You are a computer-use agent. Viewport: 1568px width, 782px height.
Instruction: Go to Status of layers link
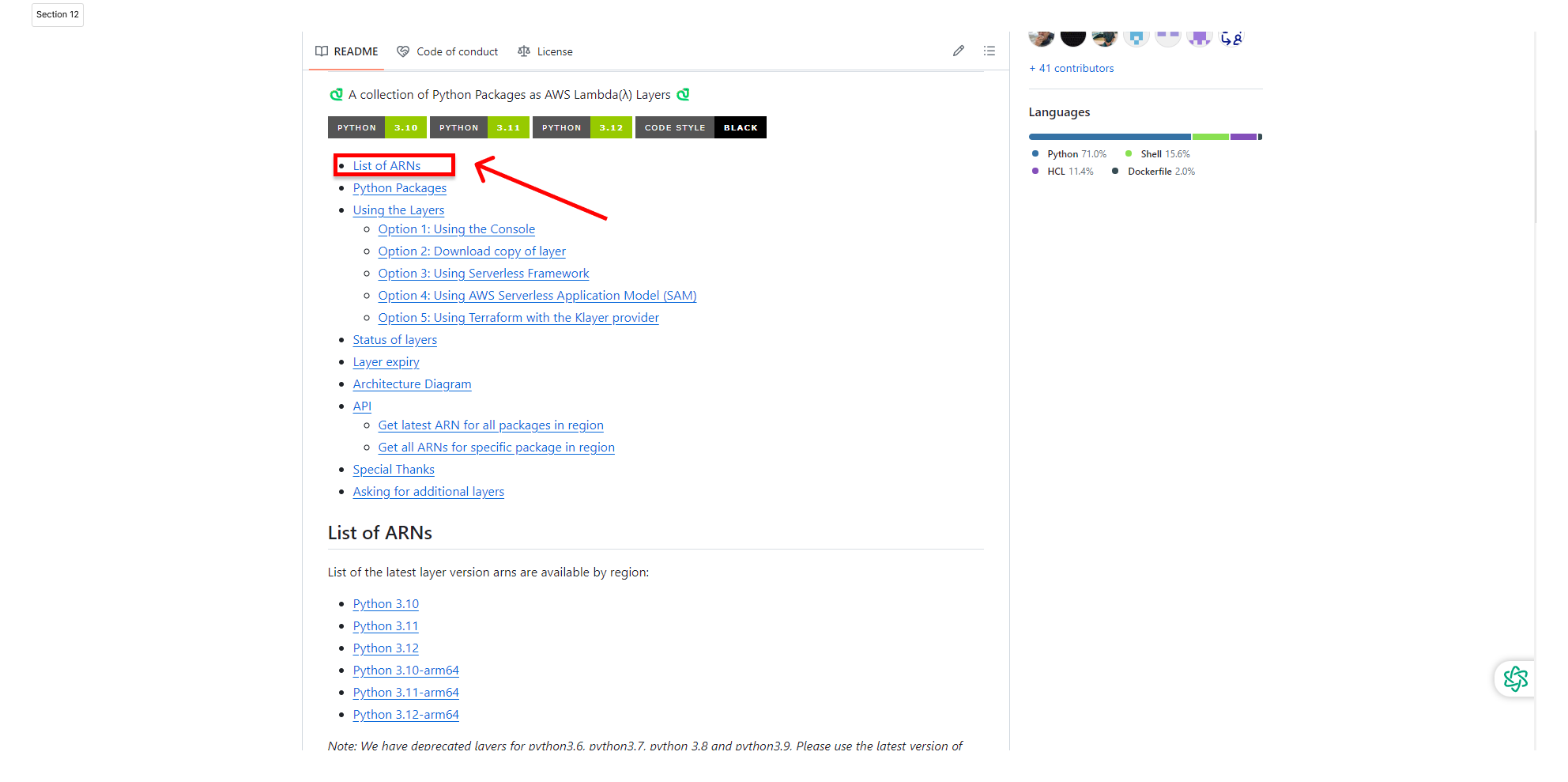click(x=394, y=340)
